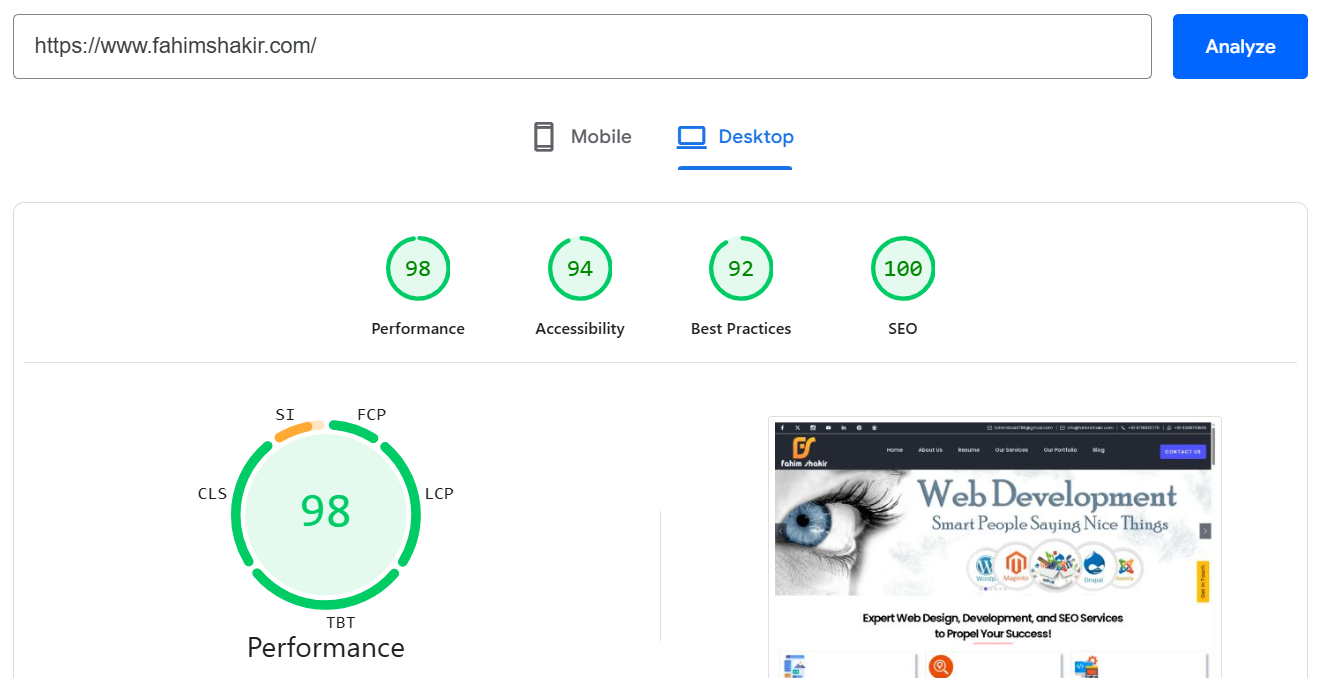1322x678 pixels.
Task: Click the Contact Us button in the preview
Action: pos(1183,451)
